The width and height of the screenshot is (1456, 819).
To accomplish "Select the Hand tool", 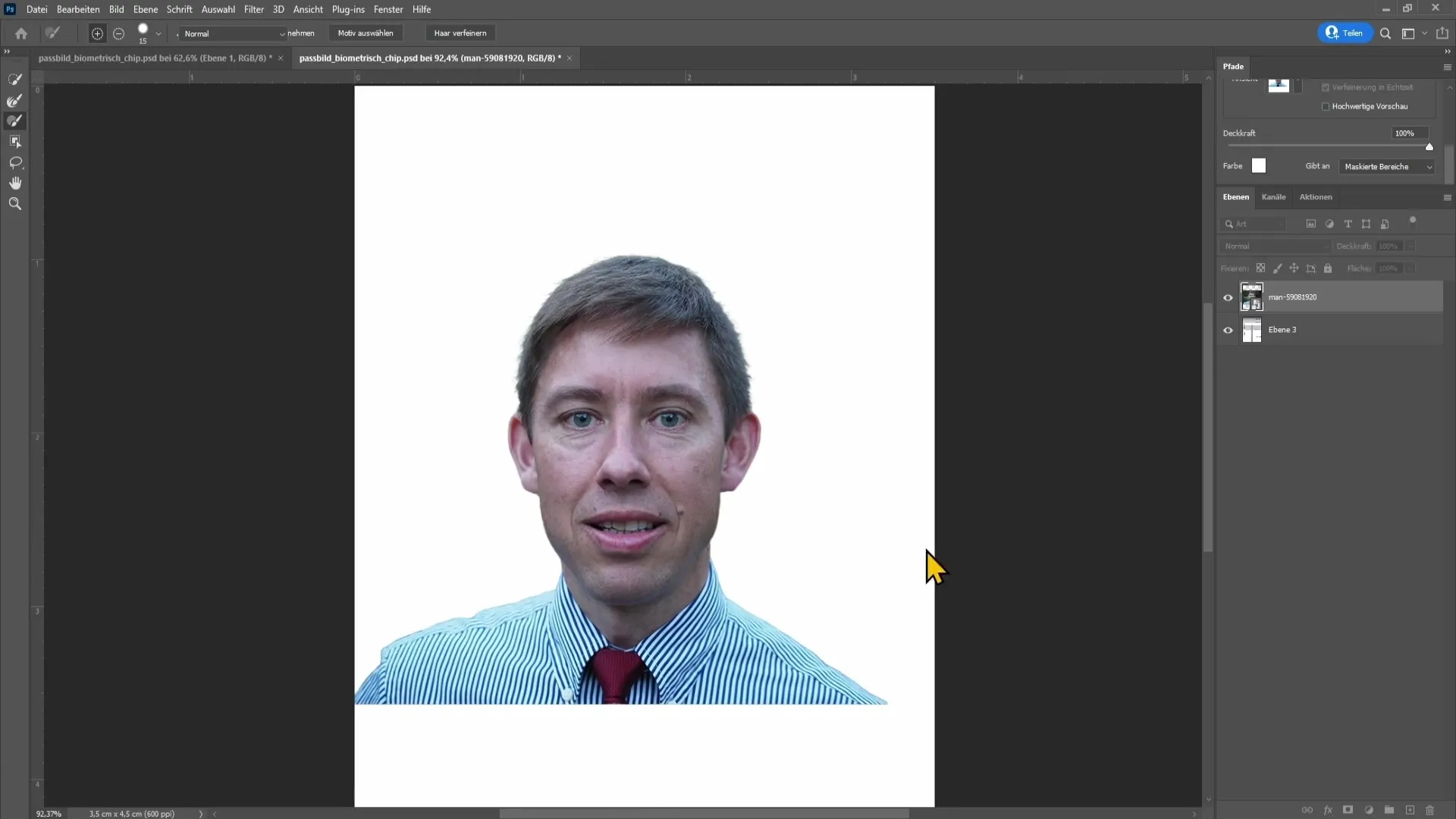I will (x=14, y=183).
